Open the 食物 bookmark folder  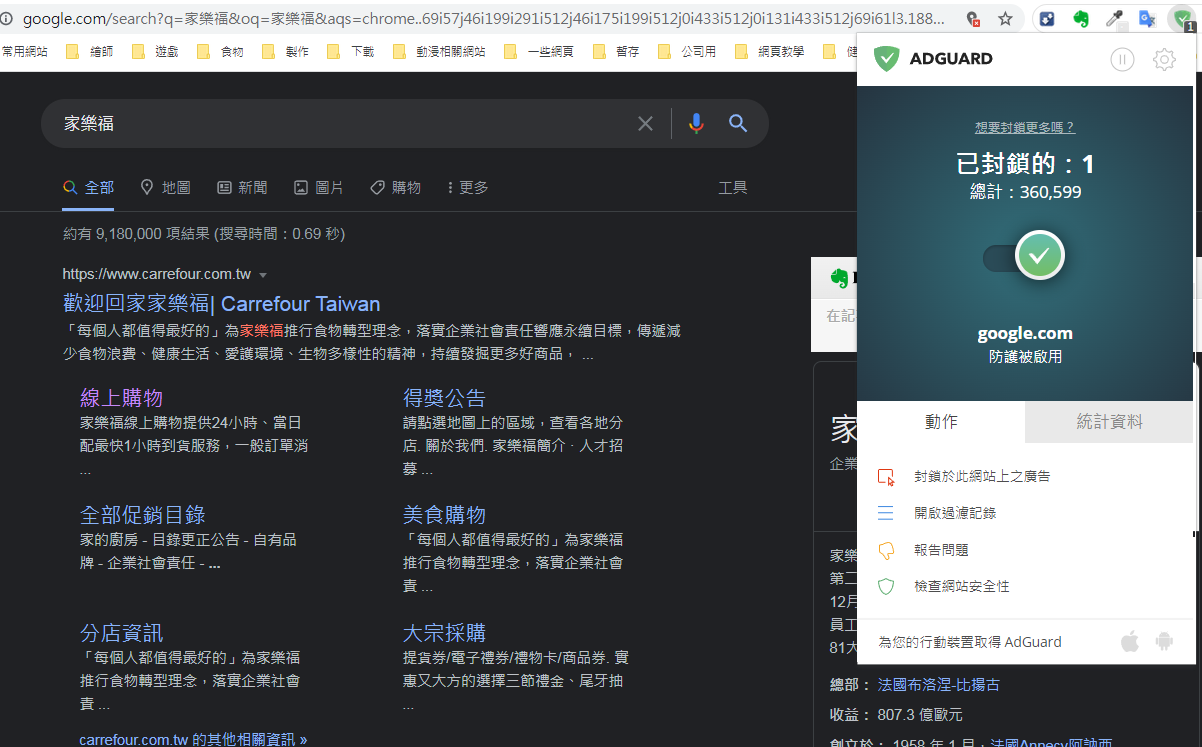tap(221, 52)
